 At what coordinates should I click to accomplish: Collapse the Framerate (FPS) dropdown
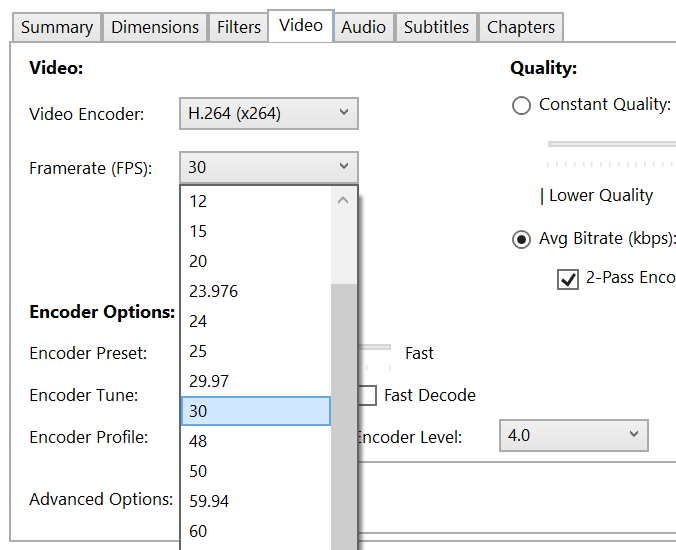[x=268, y=167]
